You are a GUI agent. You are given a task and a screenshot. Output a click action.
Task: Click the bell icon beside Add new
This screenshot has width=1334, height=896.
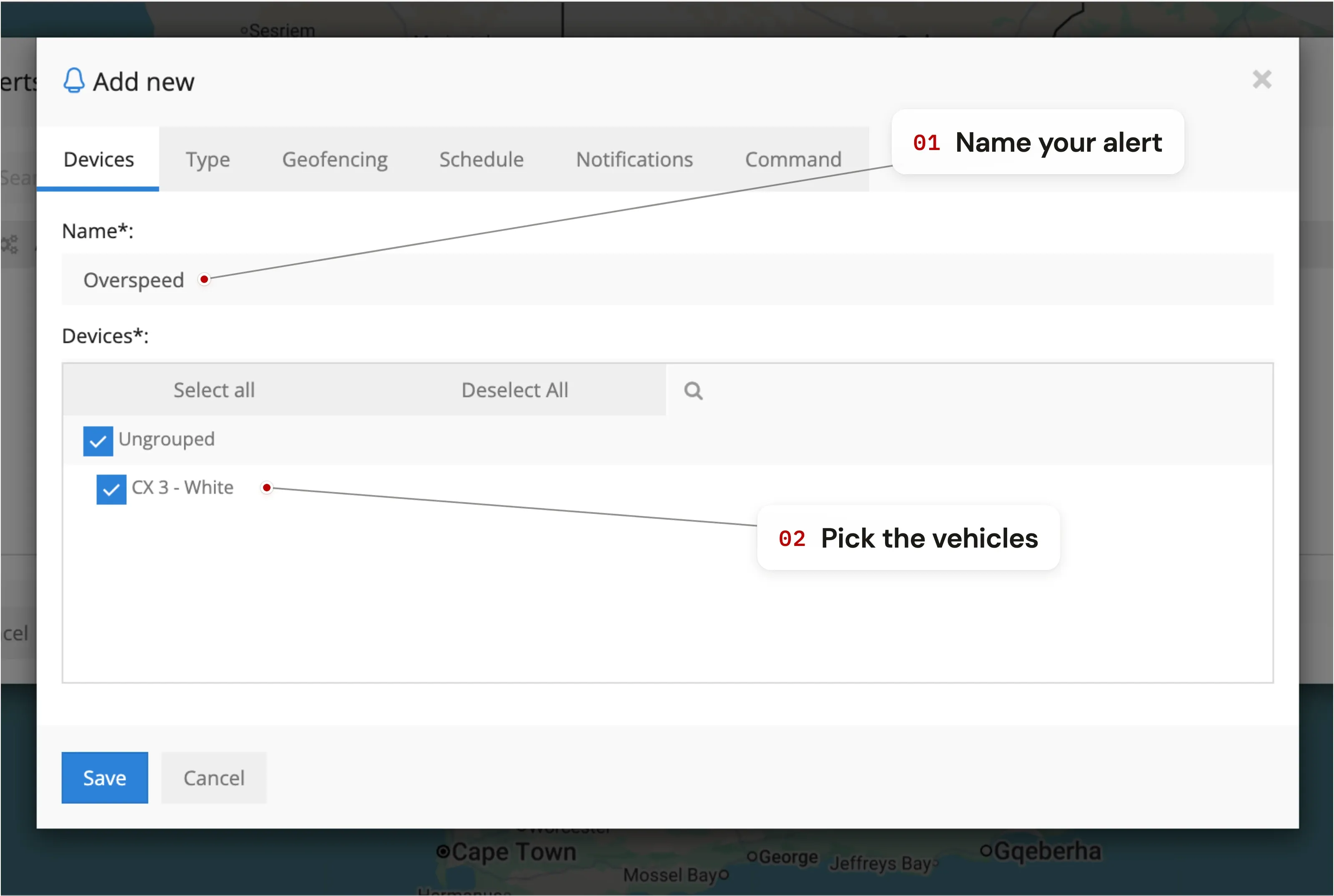(x=74, y=80)
